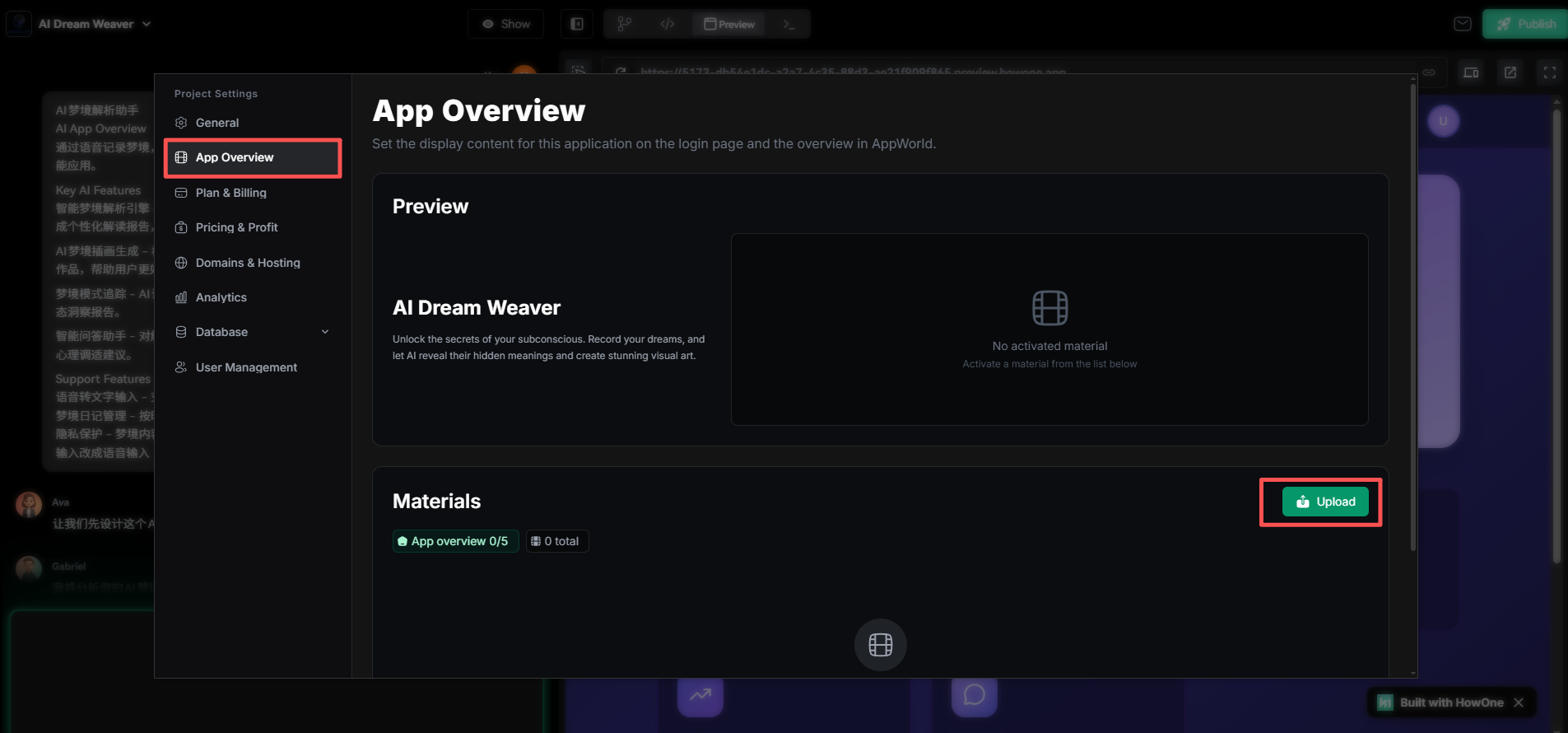The width and height of the screenshot is (1568, 733).
Task: Click the Analytics bar chart icon
Action: [x=181, y=297]
